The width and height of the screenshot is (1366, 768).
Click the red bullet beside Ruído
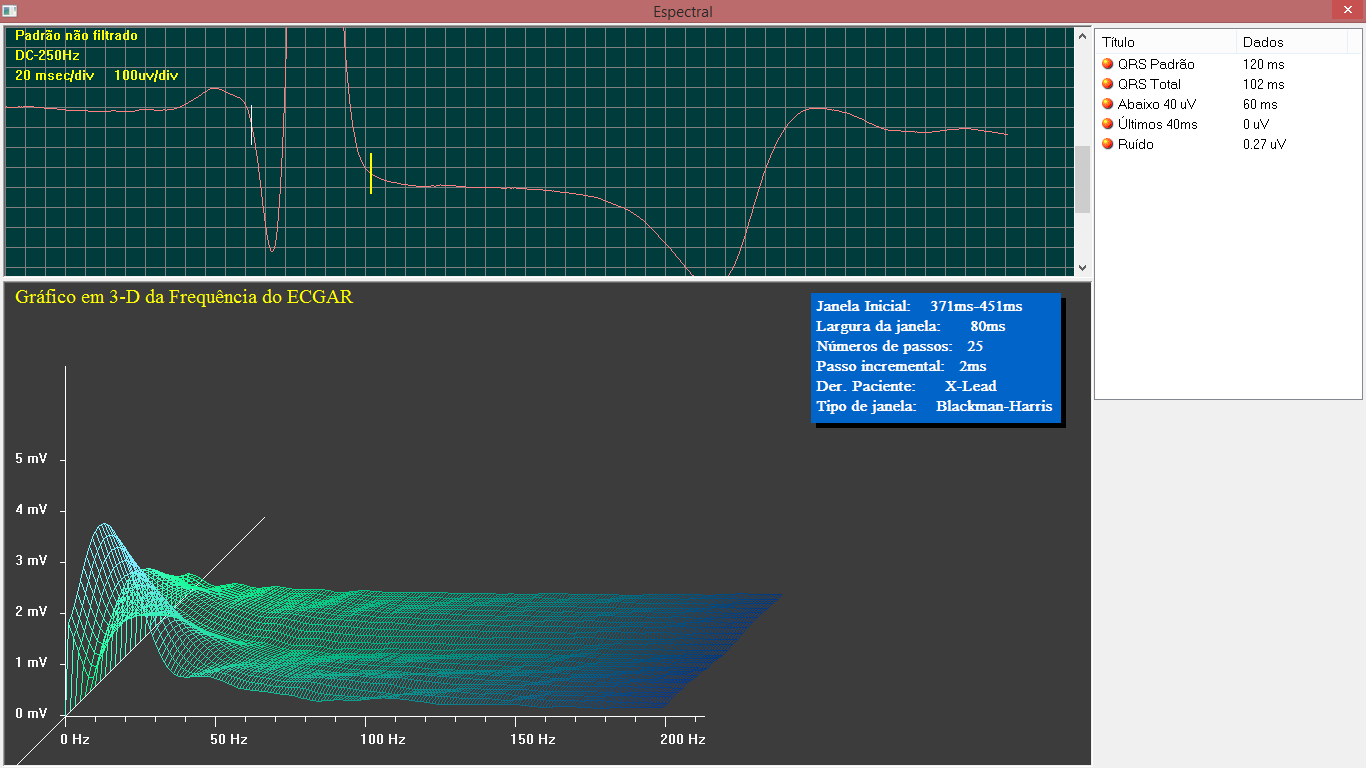click(x=1107, y=144)
